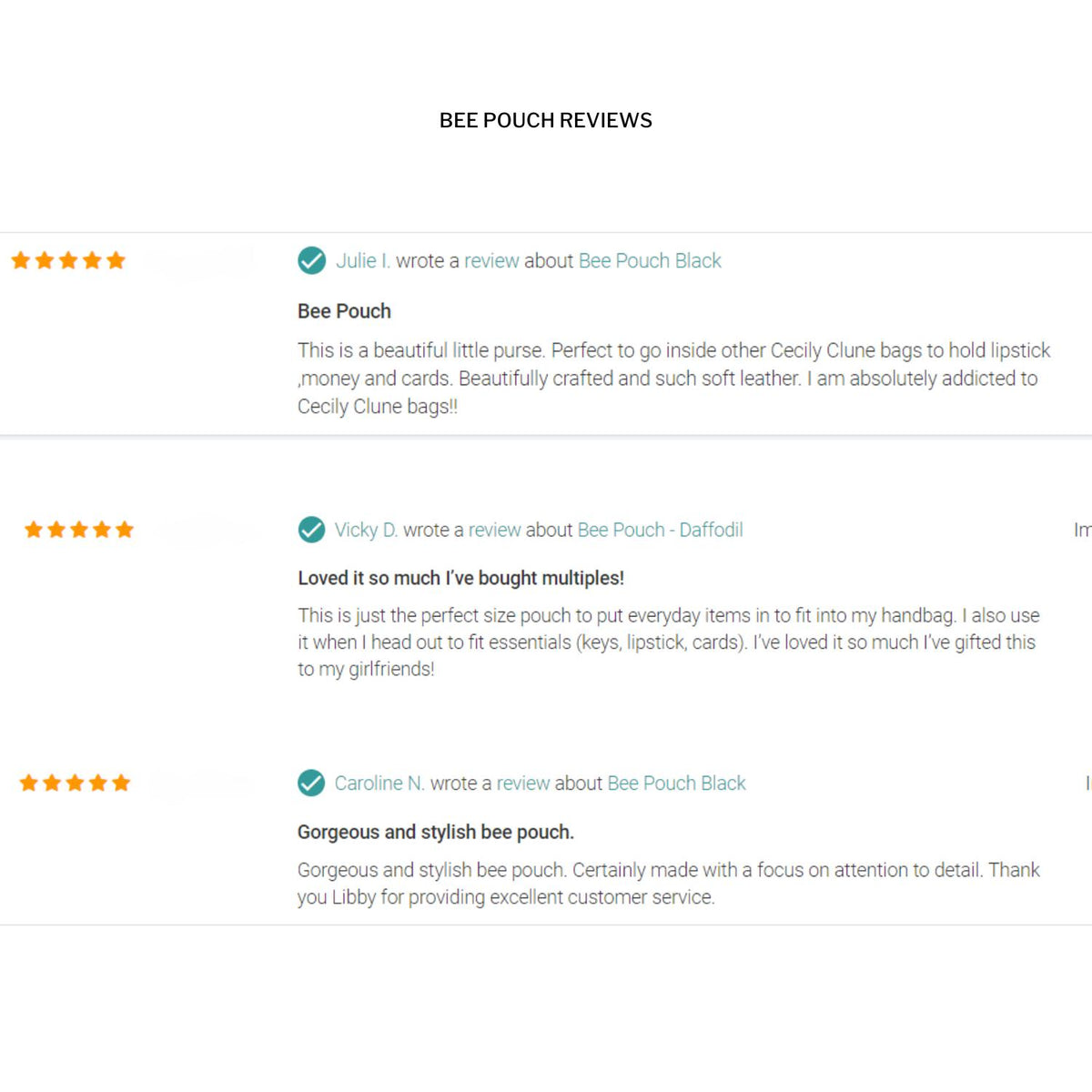Viewport: 1092px width, 1092px height.
Task: Open Vicky D. reviewer profile link
Action: (x=366, y=530)
